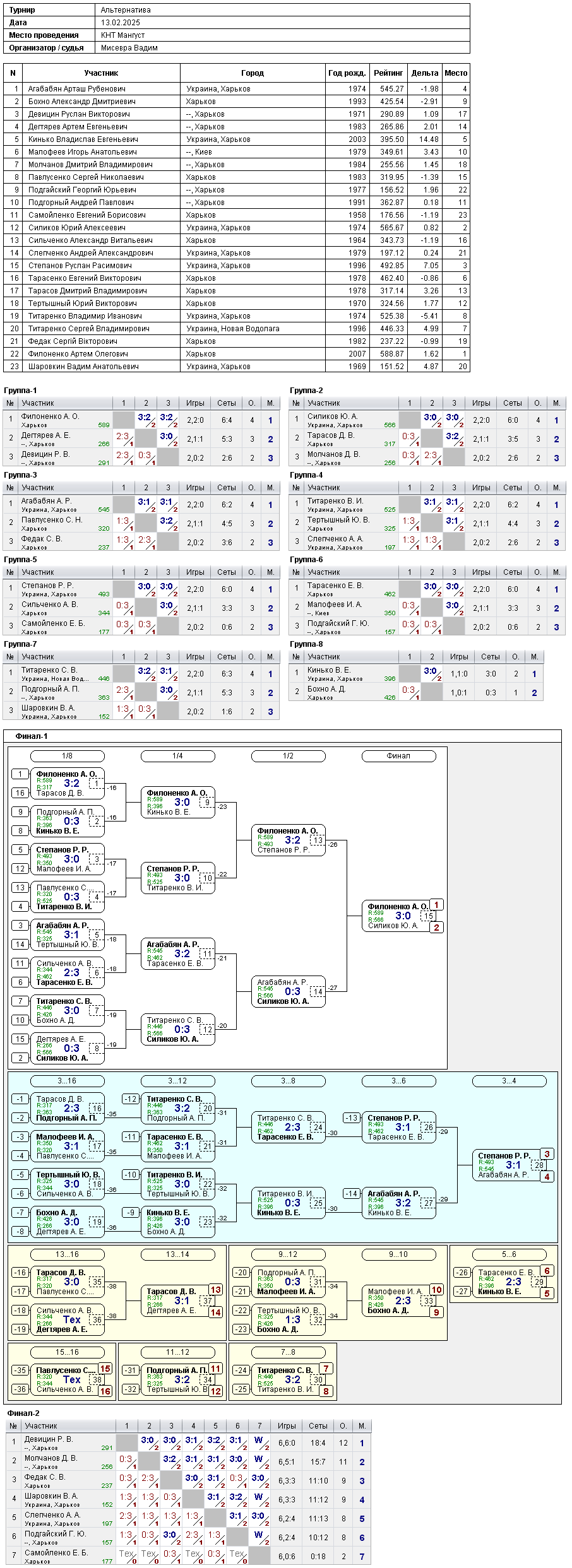Open the 13...16 bracket round label
Image resolution: width=572 pixels, height=1568 pixels.
67,1254
